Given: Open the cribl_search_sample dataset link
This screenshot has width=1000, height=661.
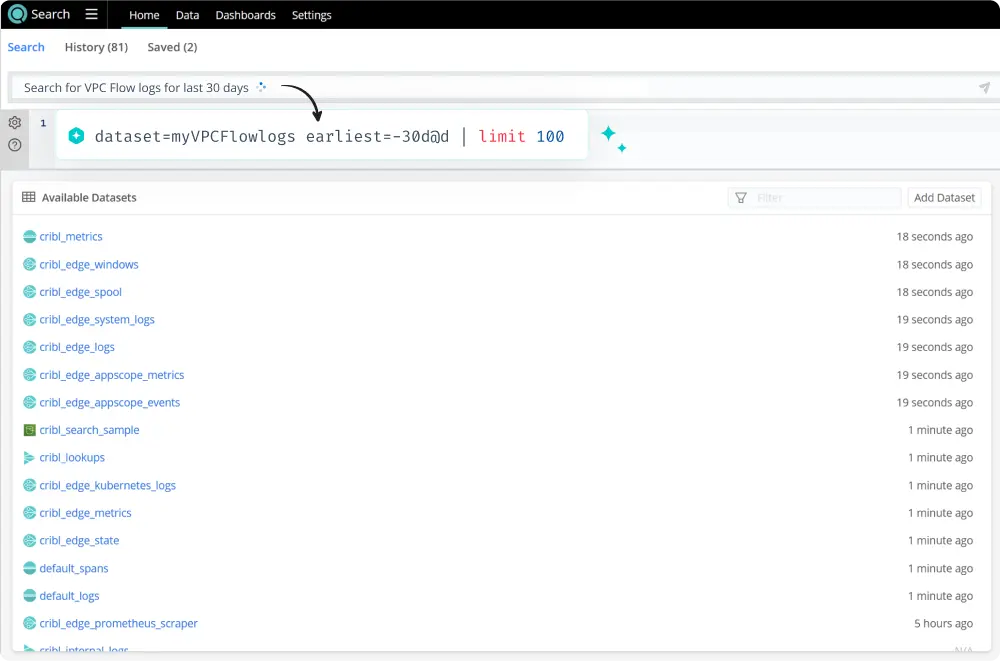Looking at the screenshot, I should 89,430.
